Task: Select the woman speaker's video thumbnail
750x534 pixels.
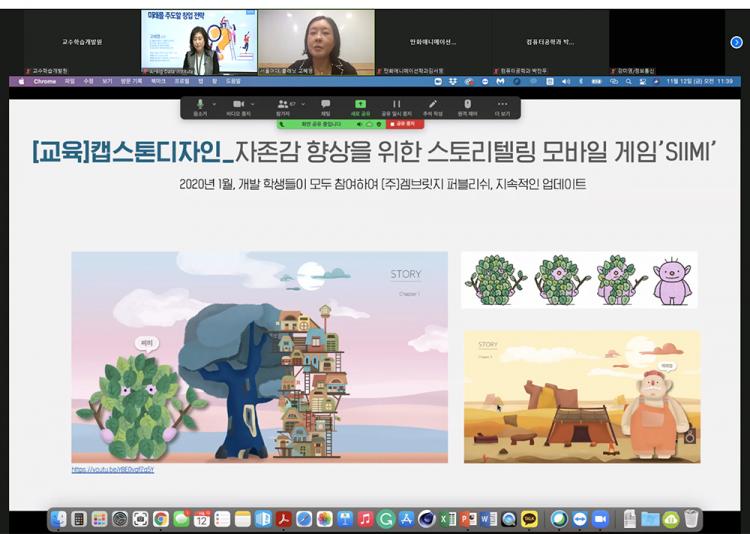Action: 316,42
